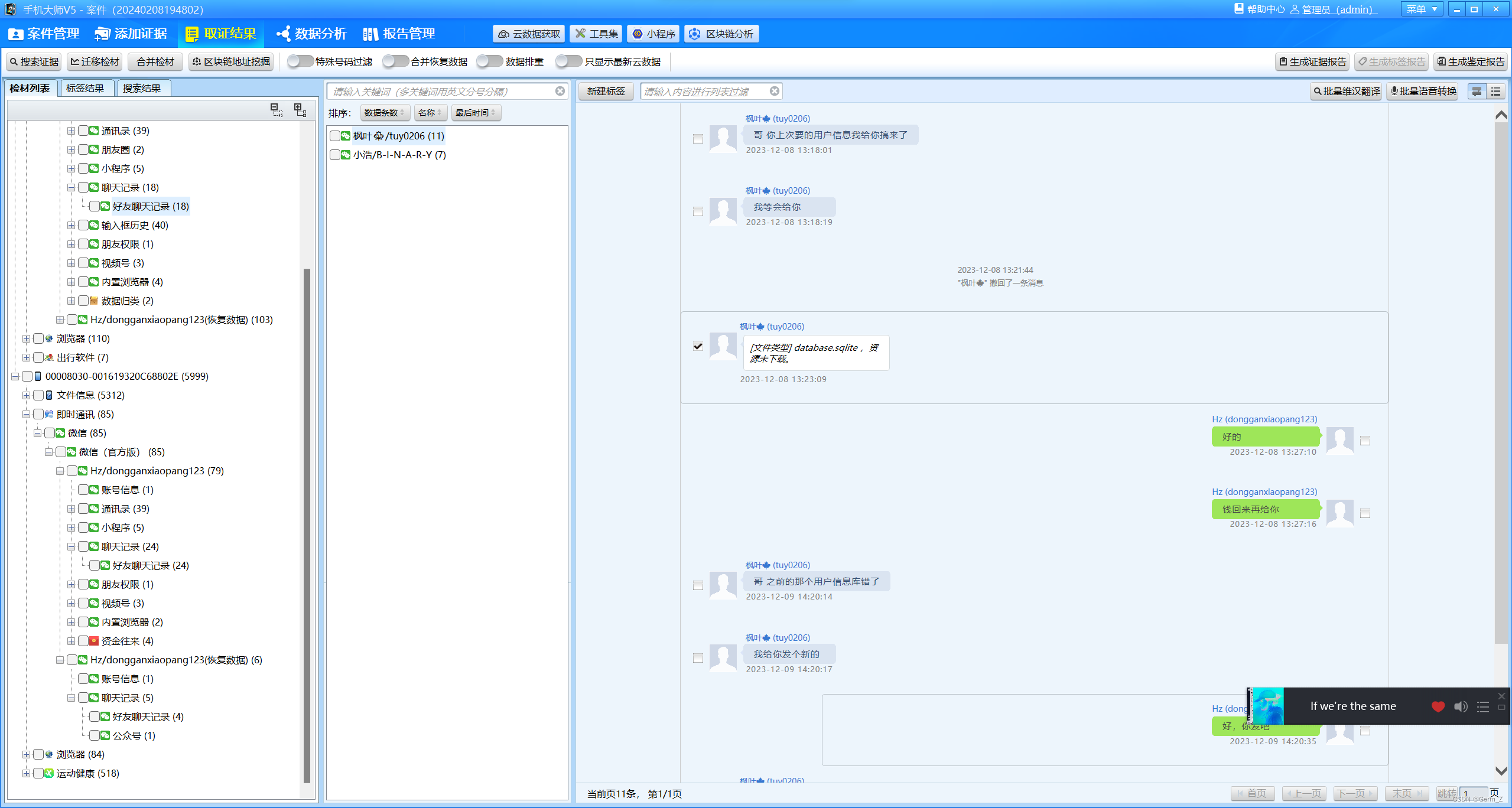Toggle special number filtering switch
Screen dimensions: 1512x808
(300, 61)
